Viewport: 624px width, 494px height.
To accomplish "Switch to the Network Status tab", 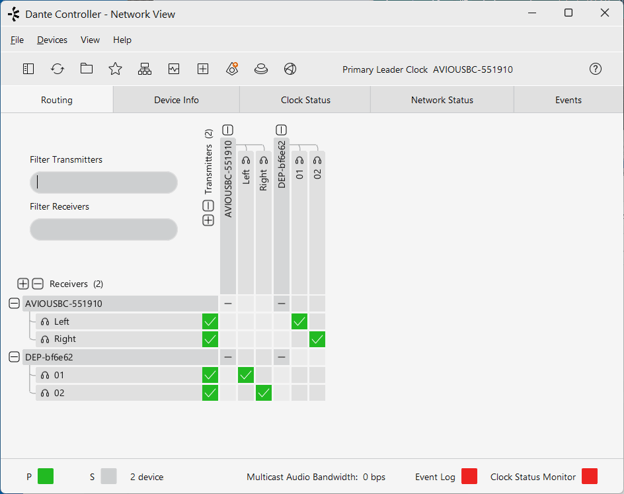I will coord(442,100).
